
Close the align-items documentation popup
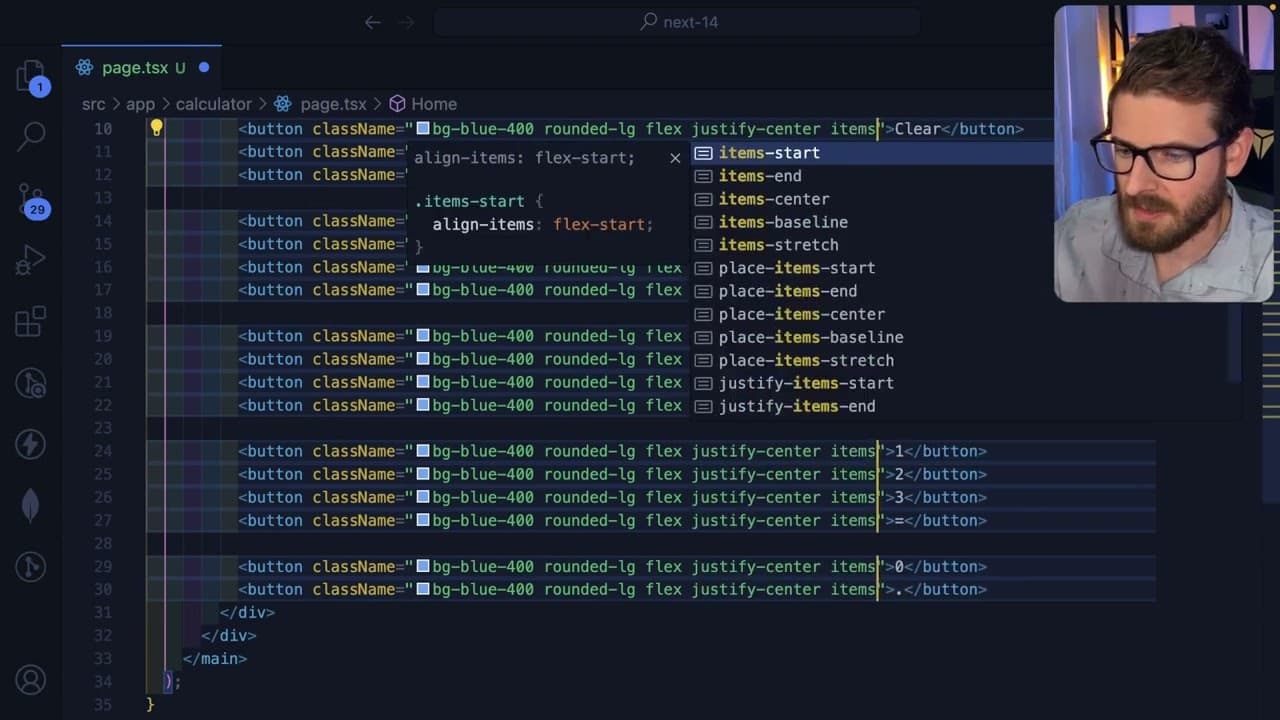[x=675, y=158]
